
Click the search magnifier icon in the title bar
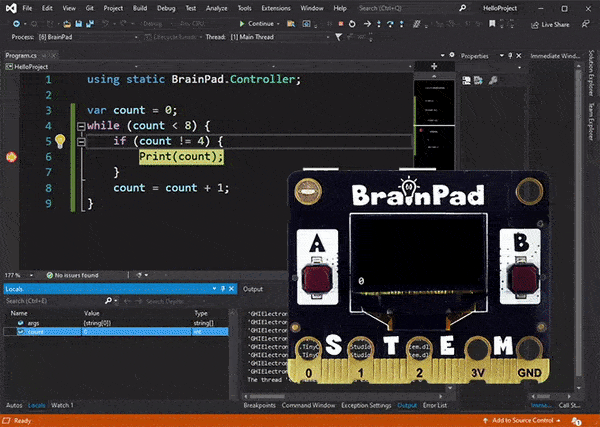click(463, 8)
